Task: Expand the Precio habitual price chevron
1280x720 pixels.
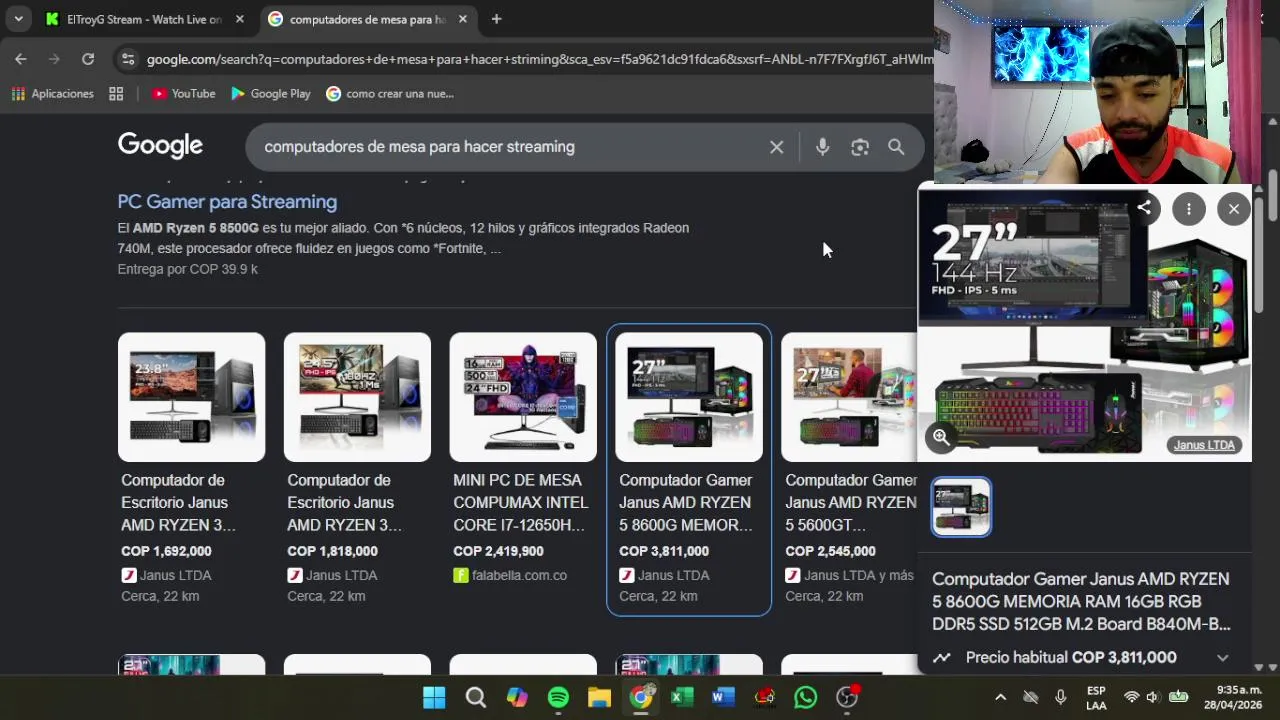Action: [1222, 658]
